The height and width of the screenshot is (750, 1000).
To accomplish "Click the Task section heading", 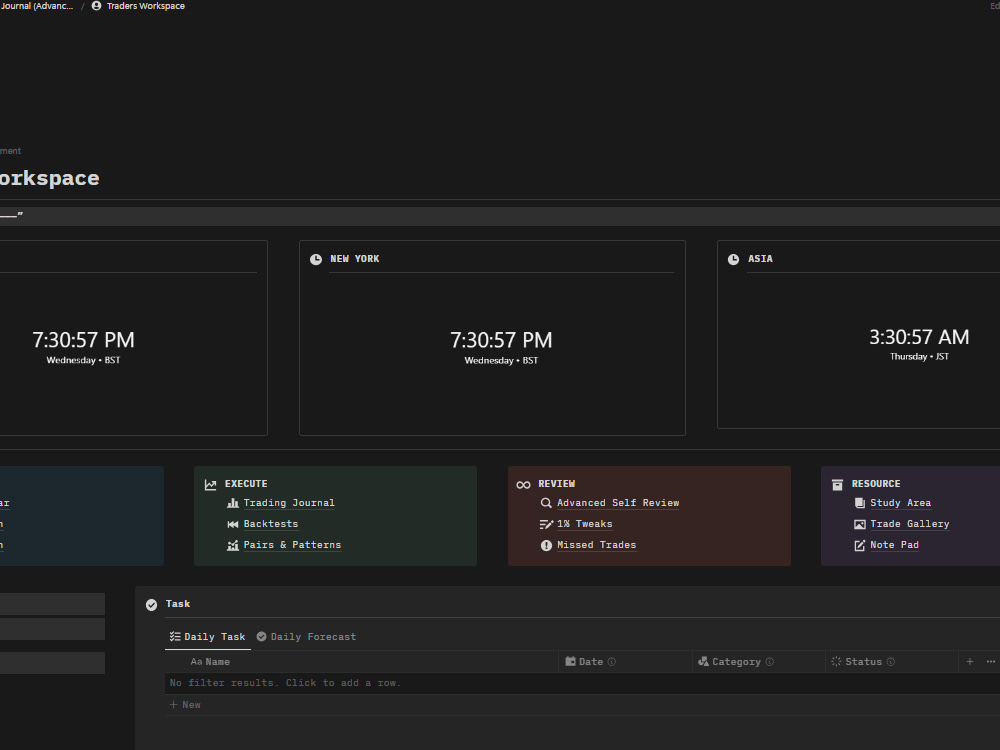I will coord(178,604).
